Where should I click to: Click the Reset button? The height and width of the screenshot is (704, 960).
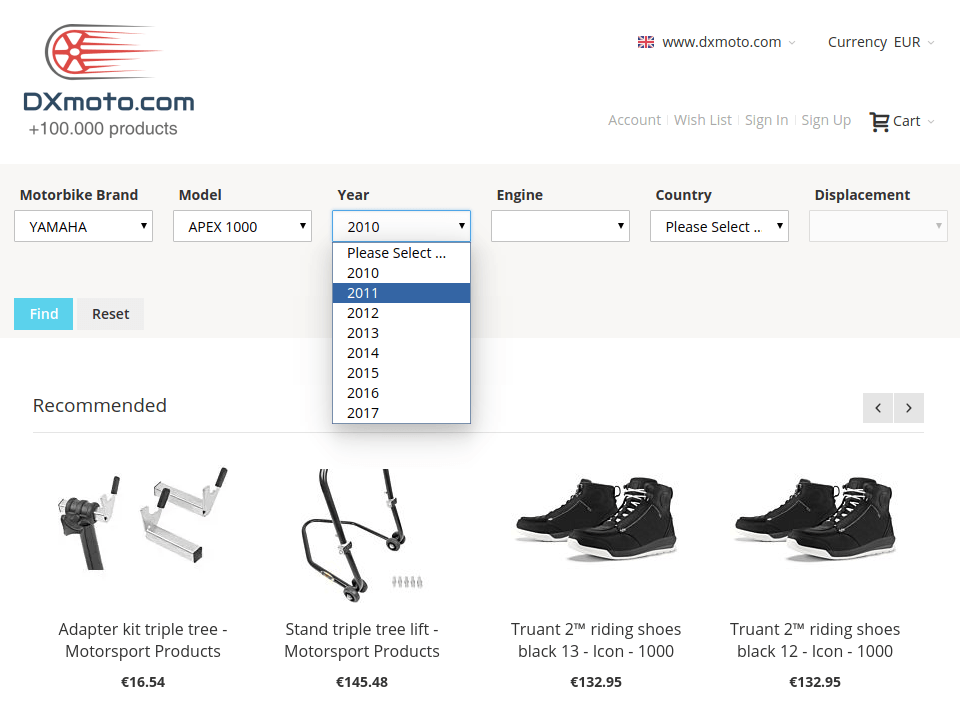coord(111,314)
